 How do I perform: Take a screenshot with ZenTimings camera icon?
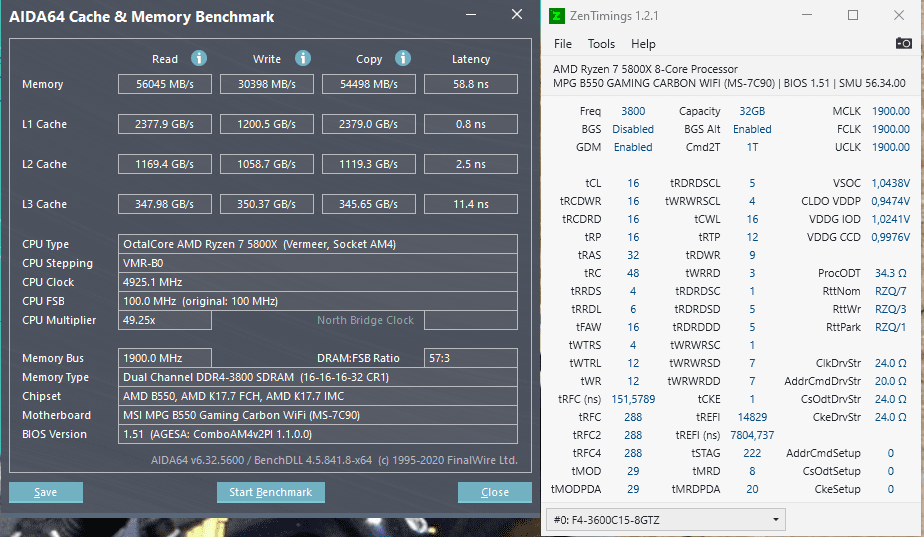tap(903, 43)
